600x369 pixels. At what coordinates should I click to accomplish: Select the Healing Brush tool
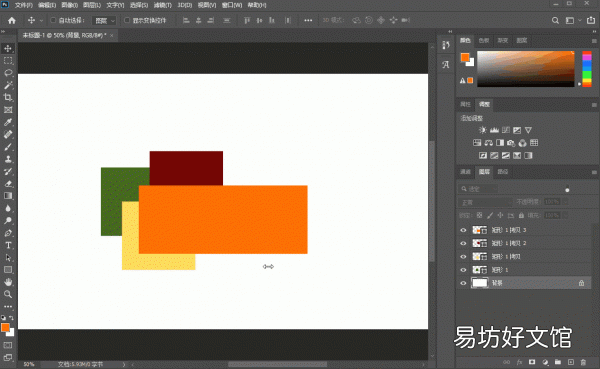point(8,134)
